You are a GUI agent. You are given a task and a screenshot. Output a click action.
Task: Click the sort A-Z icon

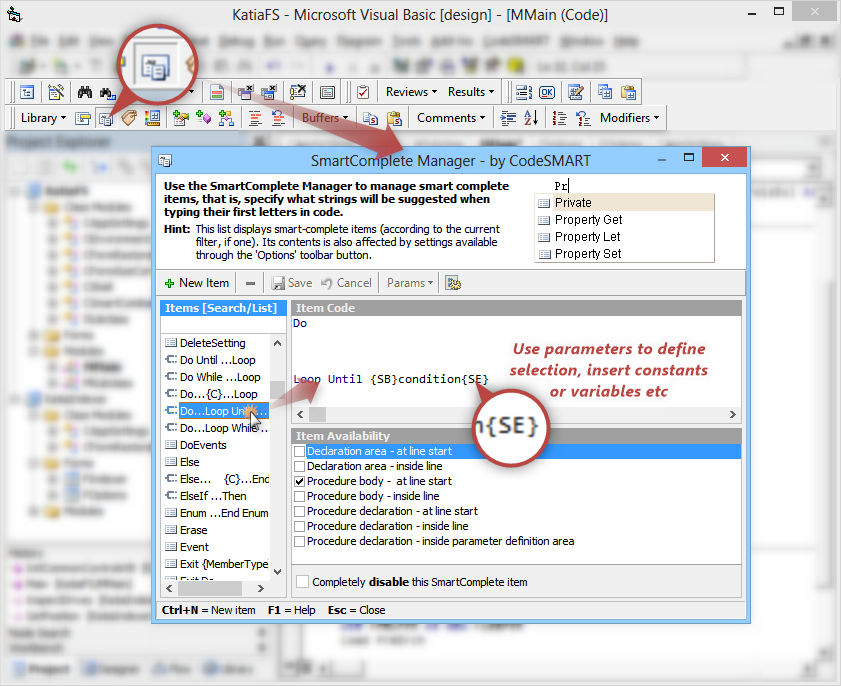[x=531, y=118]
